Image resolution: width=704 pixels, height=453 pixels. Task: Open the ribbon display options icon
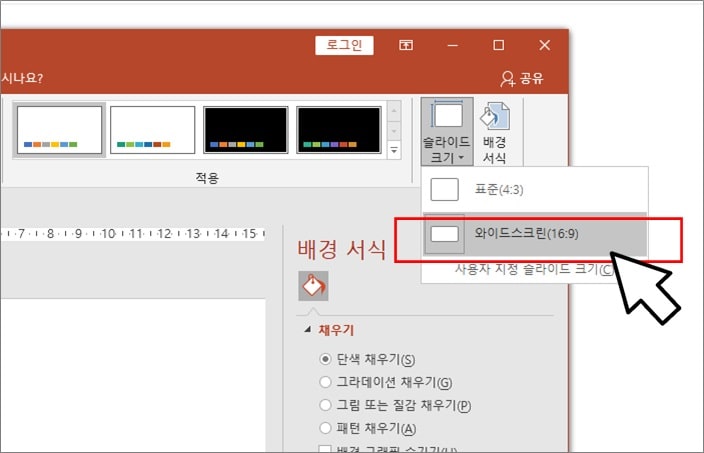point(406,45)
